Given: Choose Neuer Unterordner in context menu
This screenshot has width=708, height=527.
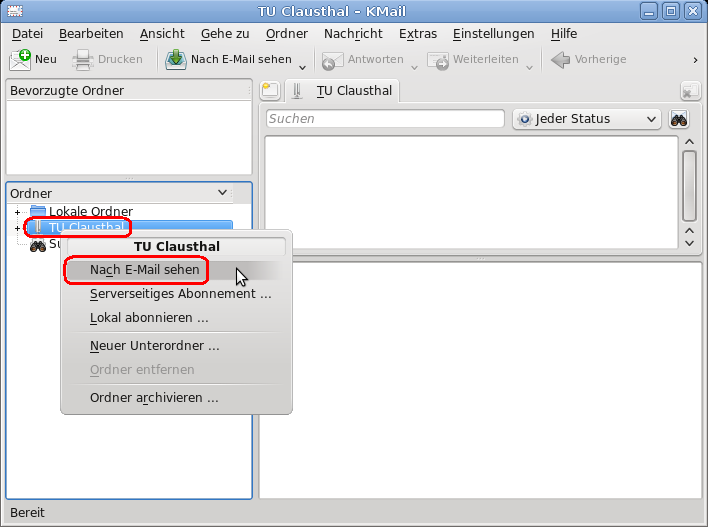Looking at the screenshot, I should click(177, 346).
